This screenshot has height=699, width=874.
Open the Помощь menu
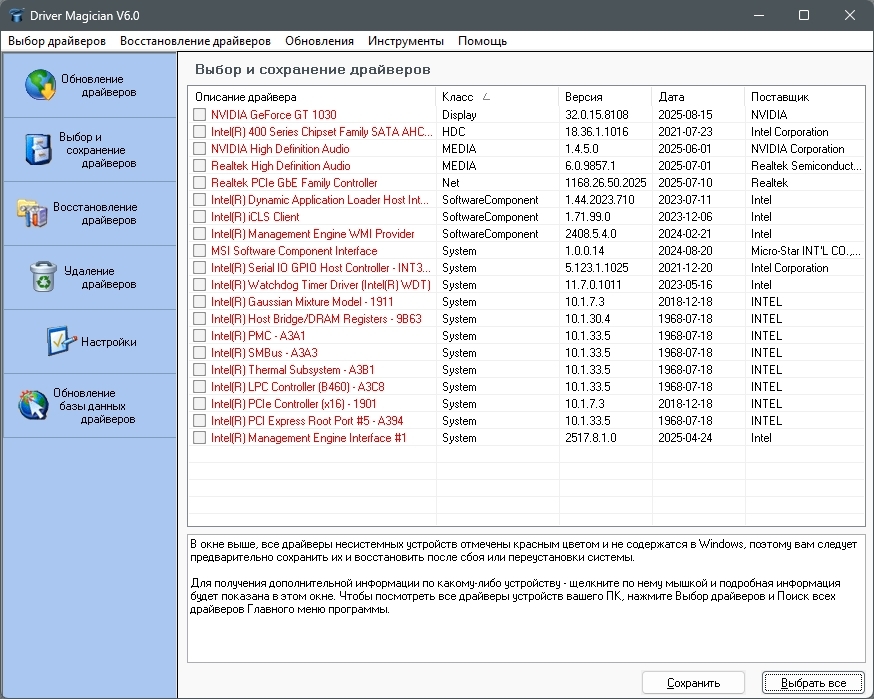[x=482, y=41]
